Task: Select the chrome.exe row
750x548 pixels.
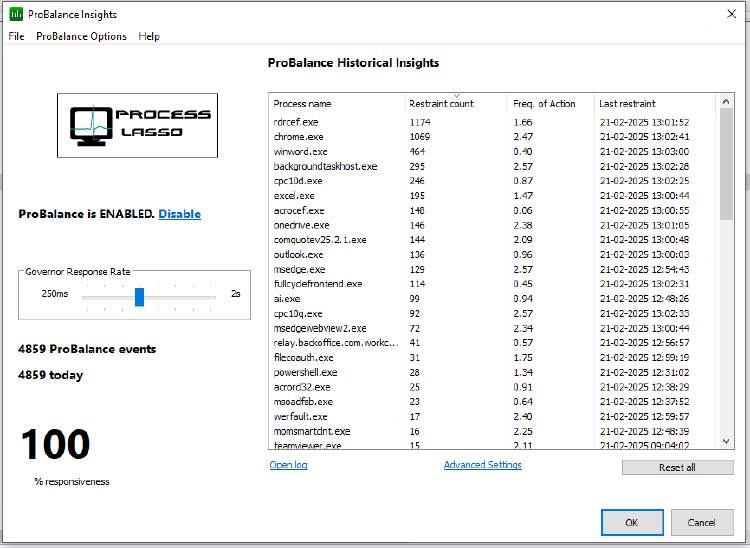Action: 298,137
